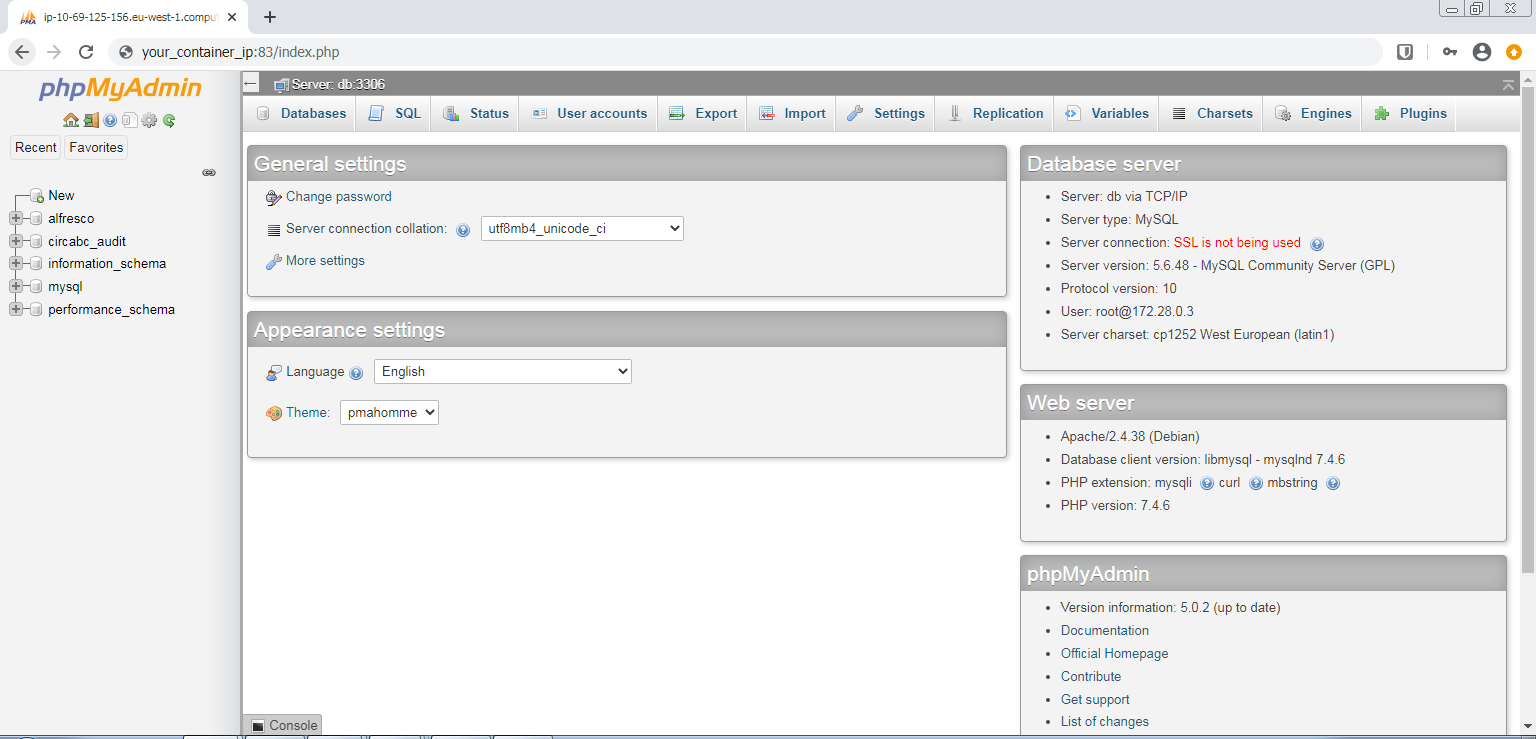Open the MySQL documentation pages icon

tap(129, 120)
